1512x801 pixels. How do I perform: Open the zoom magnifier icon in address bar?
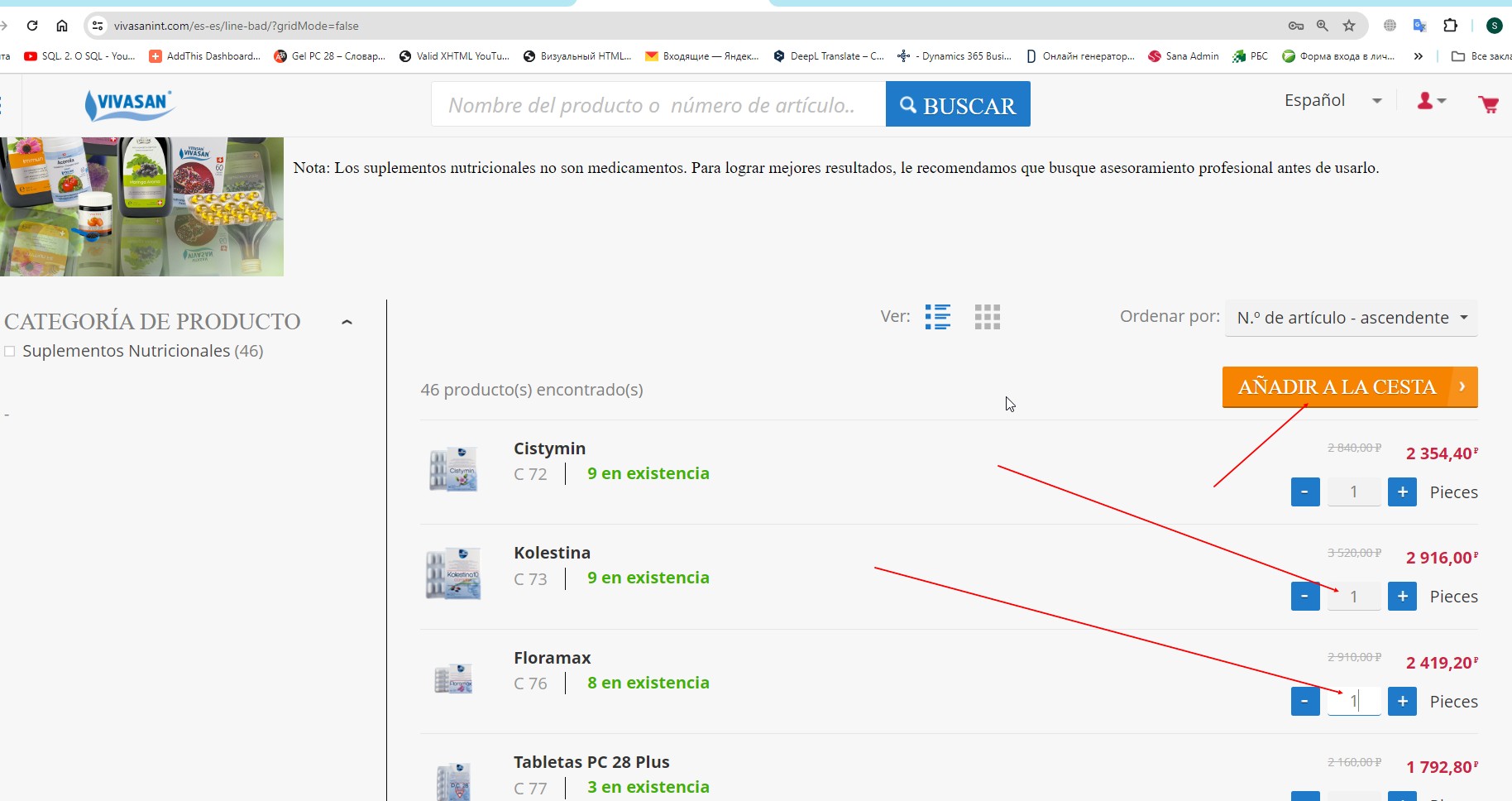tap(1323, 26)
